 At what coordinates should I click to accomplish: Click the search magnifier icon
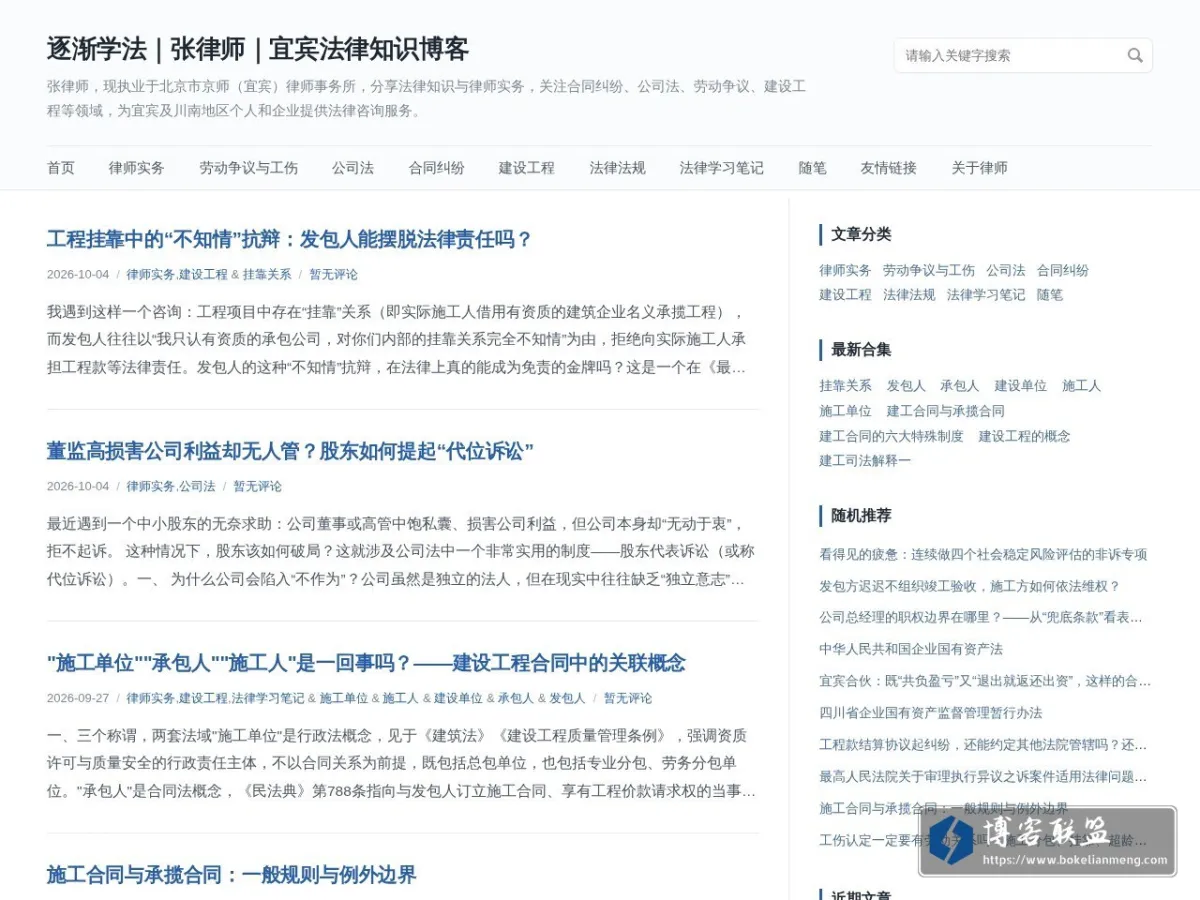[1135, 56]
